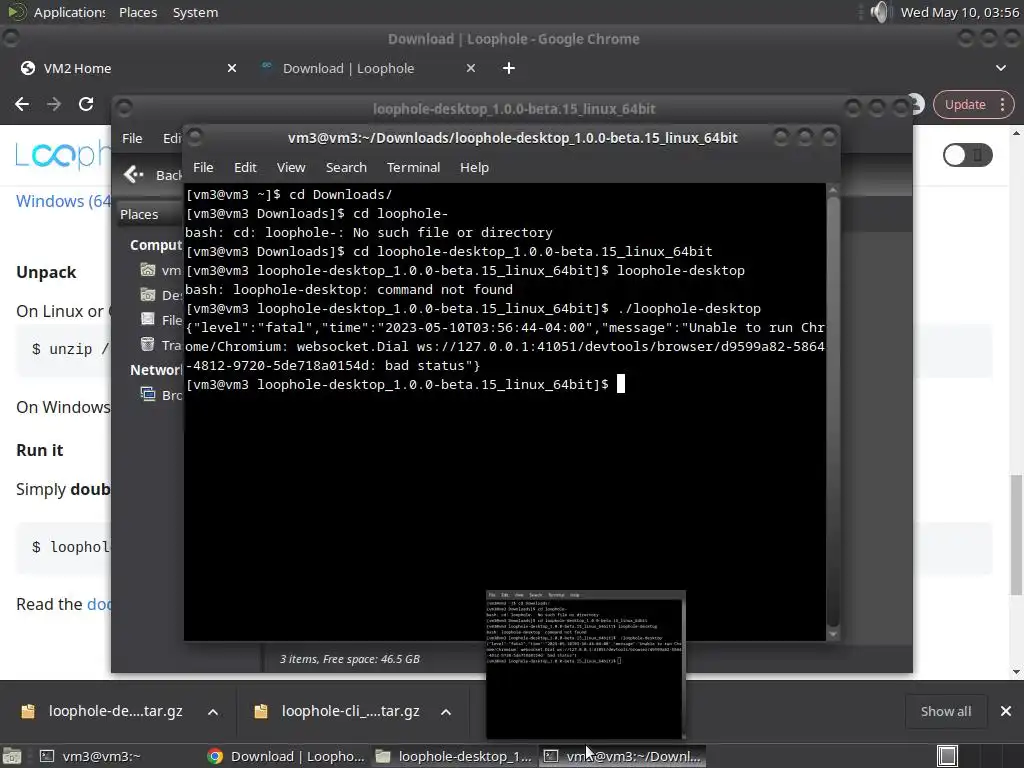
Task: Click the Chrome page vertical scrollbar thumb
Action: [x=1016, y=536]
